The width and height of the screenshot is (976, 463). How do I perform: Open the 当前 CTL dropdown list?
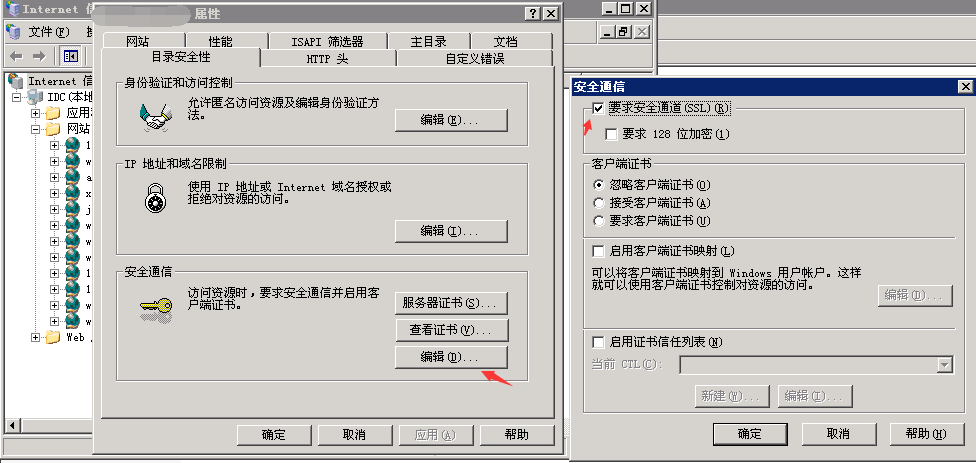[946, 365]
